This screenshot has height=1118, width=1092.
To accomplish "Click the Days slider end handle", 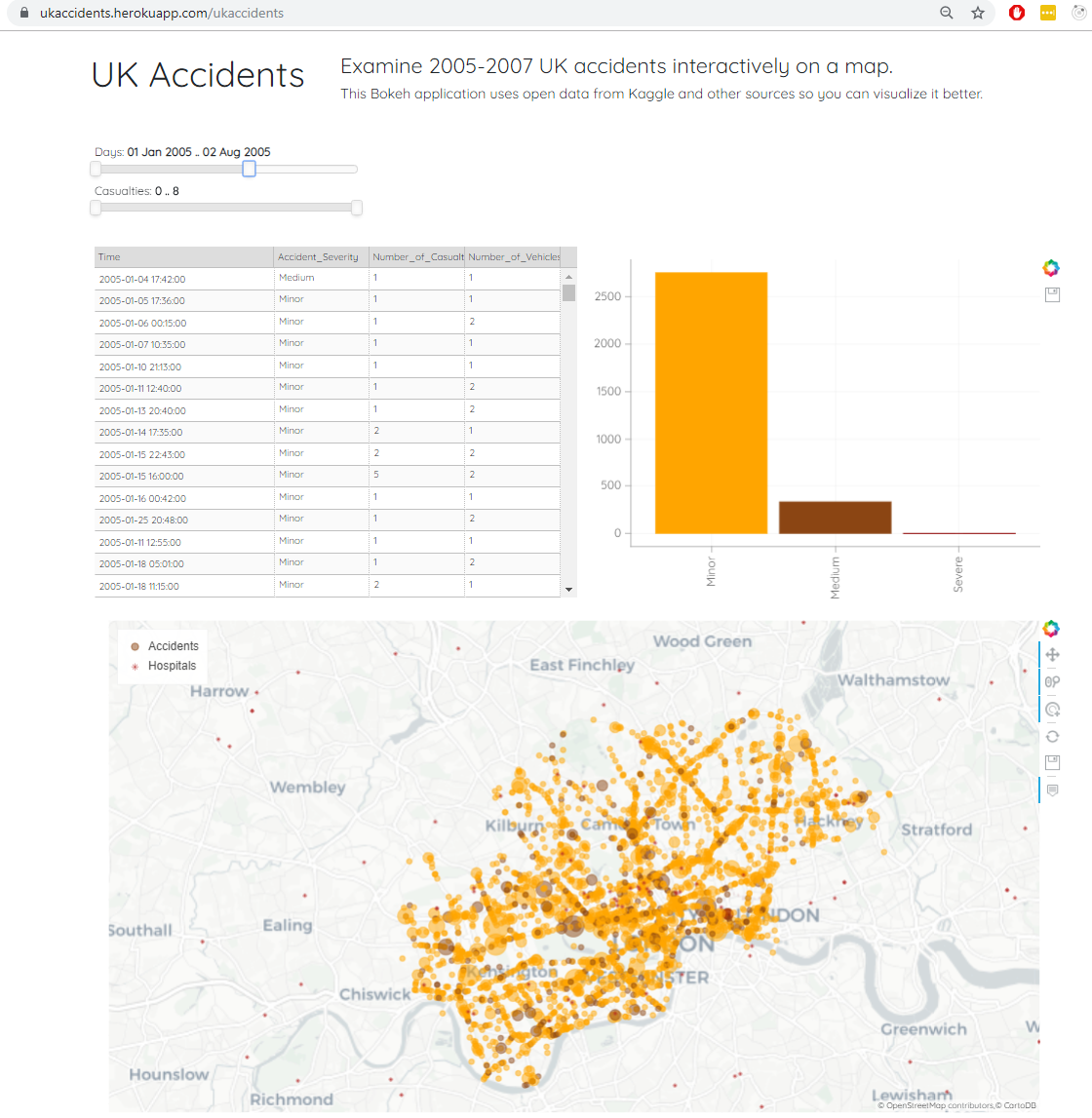I will 249,169.
